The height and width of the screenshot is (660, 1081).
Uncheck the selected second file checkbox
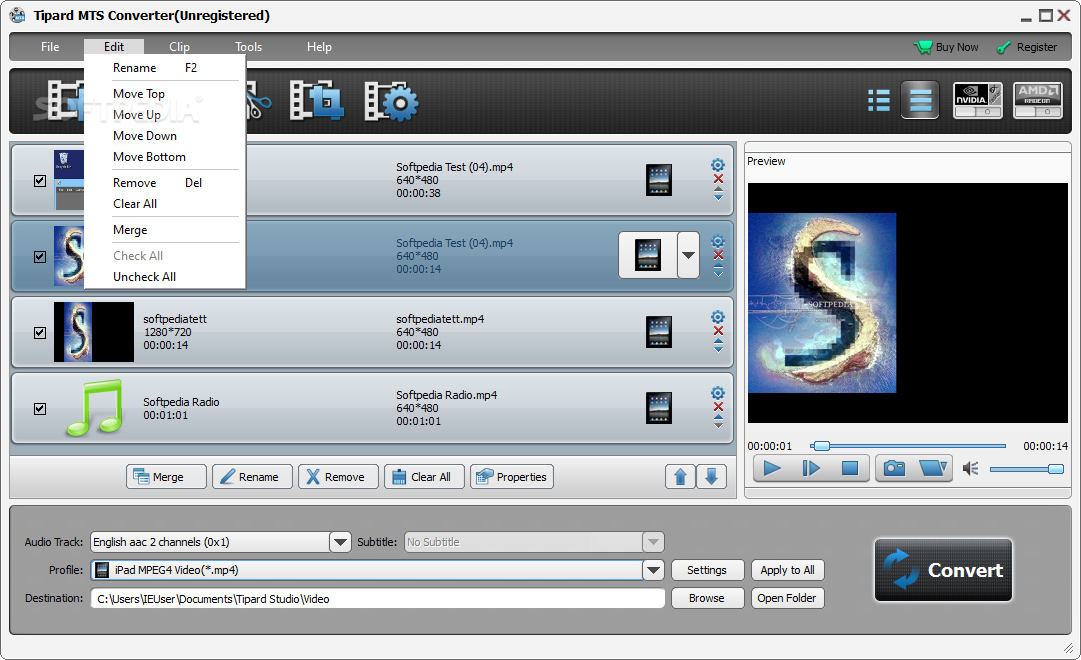coord(40,257)
